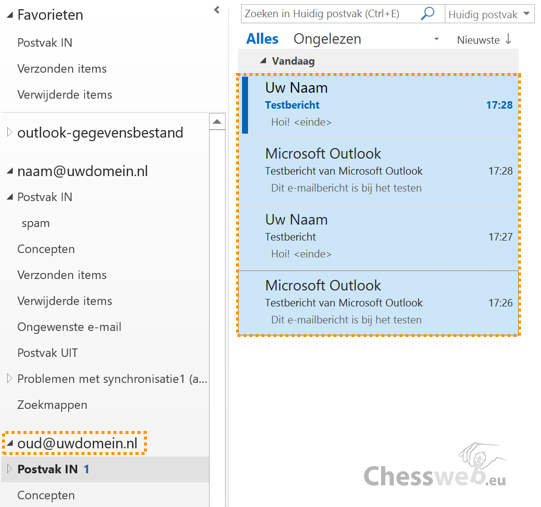Select the spam folder

click(36, 223)
